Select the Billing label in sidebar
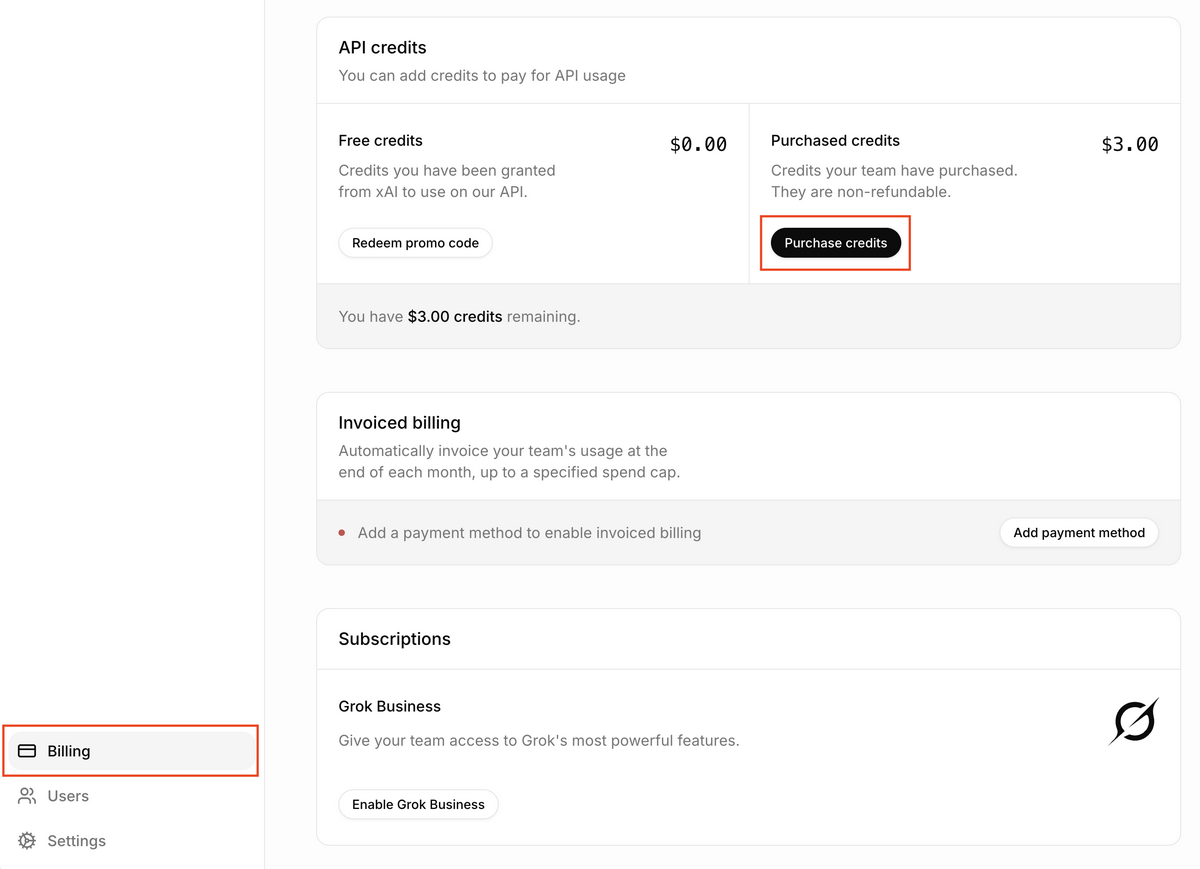 click(x=69, y=751)
